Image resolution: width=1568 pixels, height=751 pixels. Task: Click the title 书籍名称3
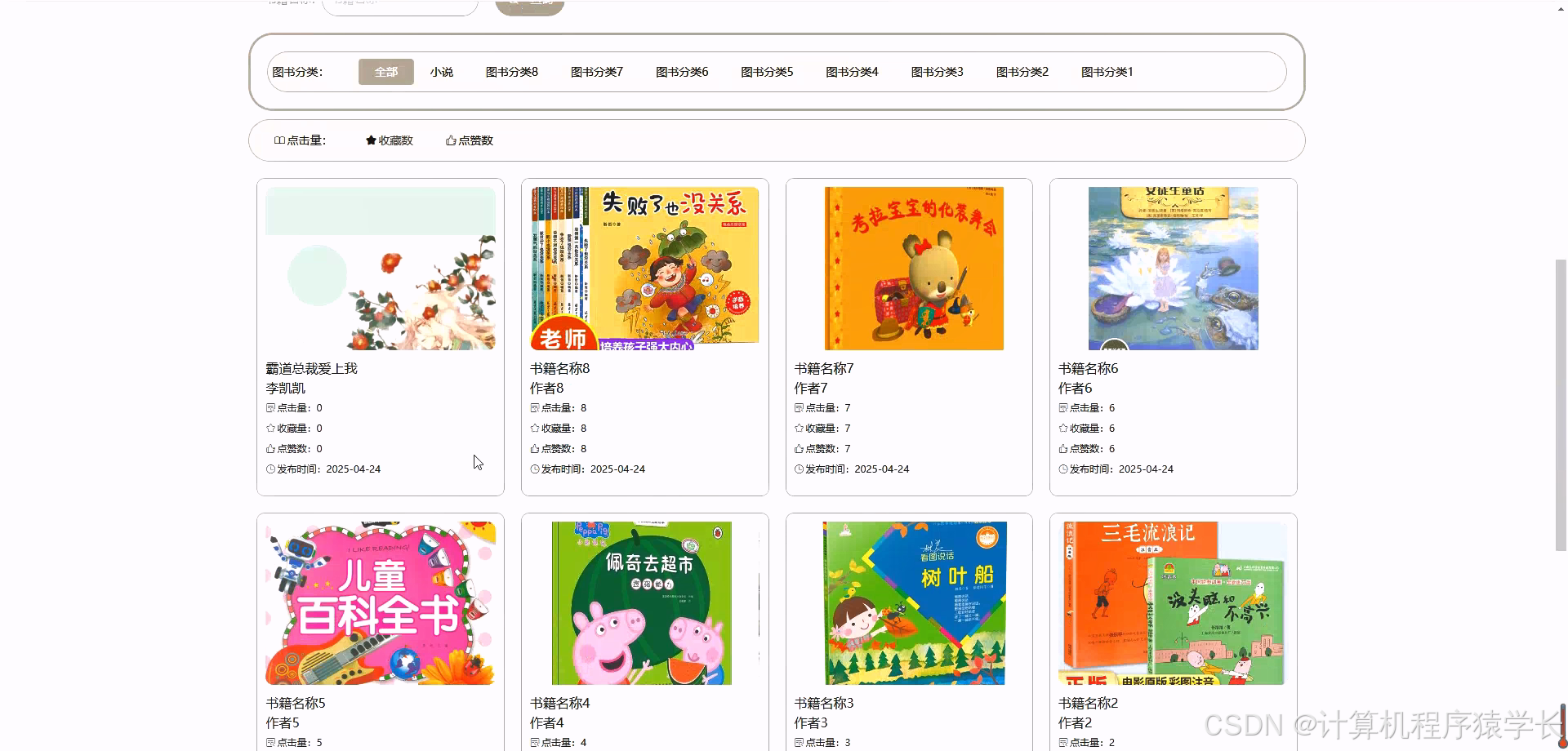pos(824,704)
